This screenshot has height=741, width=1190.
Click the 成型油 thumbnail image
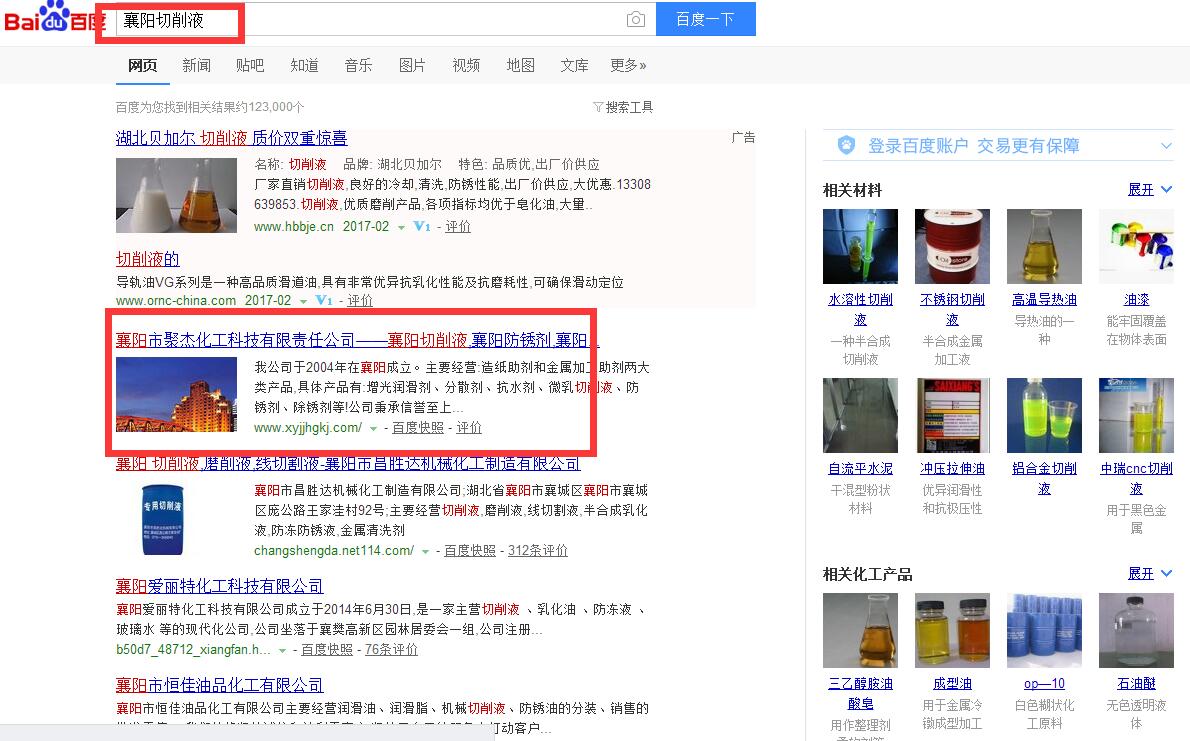click(x=952, y=630)
